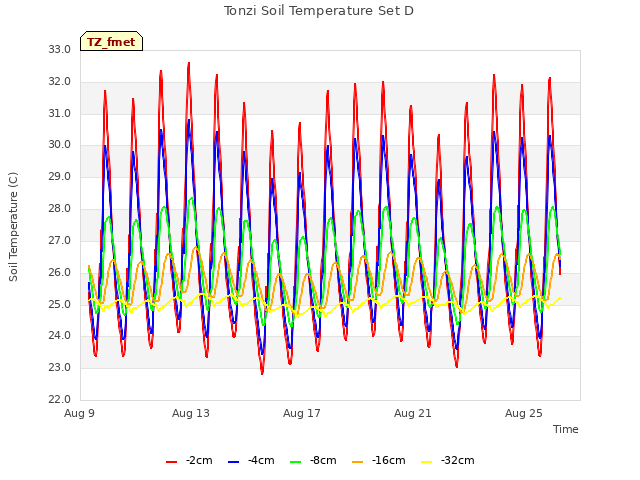Image resolution: width=640 pixels, height=480 pixels.
Task: Click the green -8cm legend swatch
Action: (x=296, y=462)
